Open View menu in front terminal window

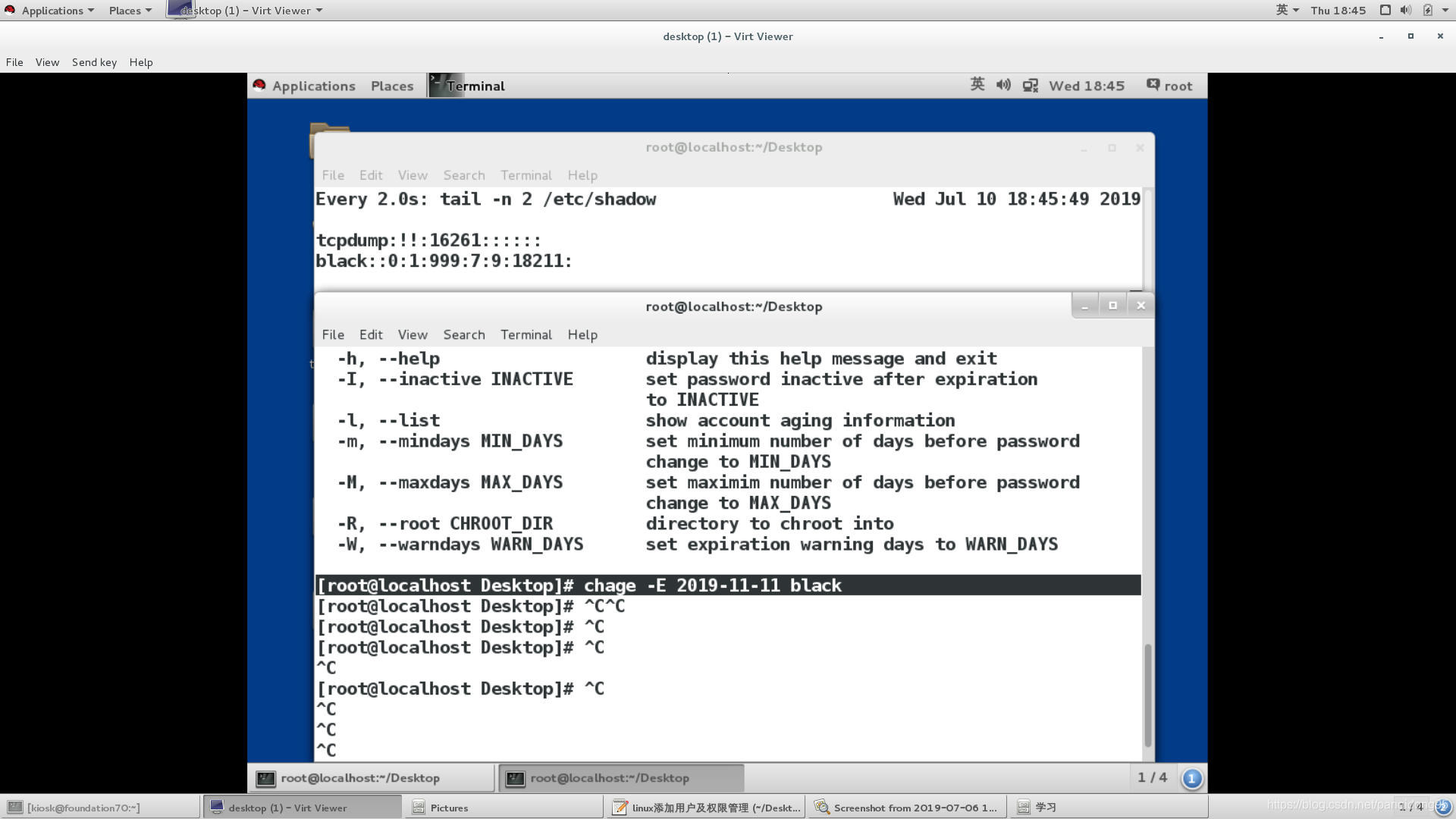tap(413, 334)
